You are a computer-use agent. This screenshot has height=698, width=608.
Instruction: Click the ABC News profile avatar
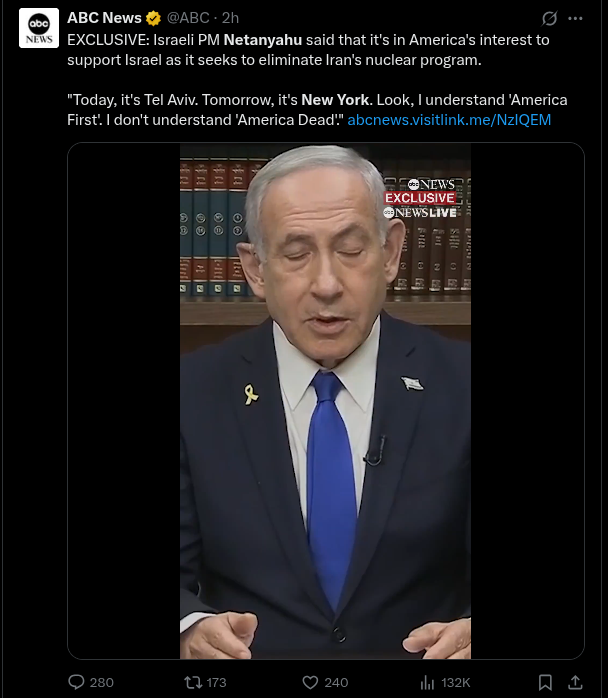(39, 28)
